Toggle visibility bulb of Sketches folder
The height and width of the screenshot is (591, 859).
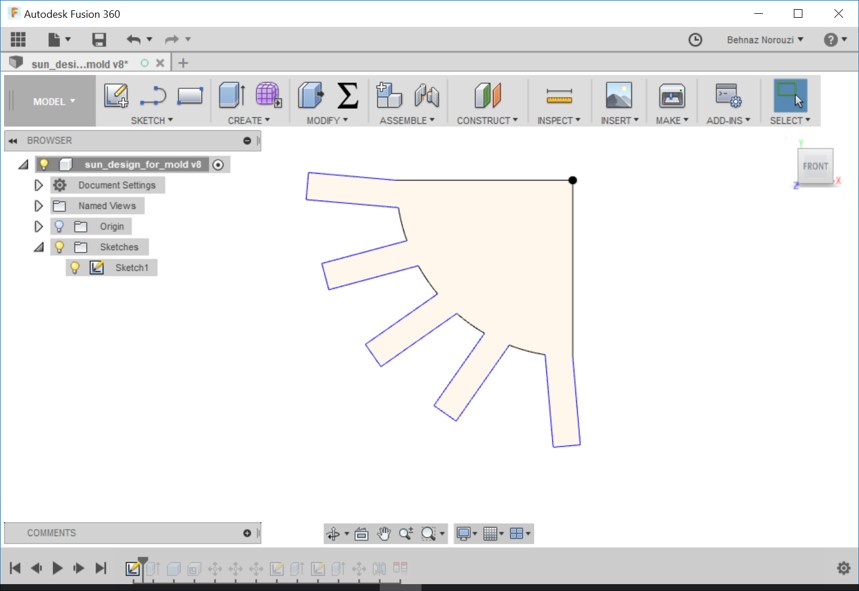tap(59, 247)
